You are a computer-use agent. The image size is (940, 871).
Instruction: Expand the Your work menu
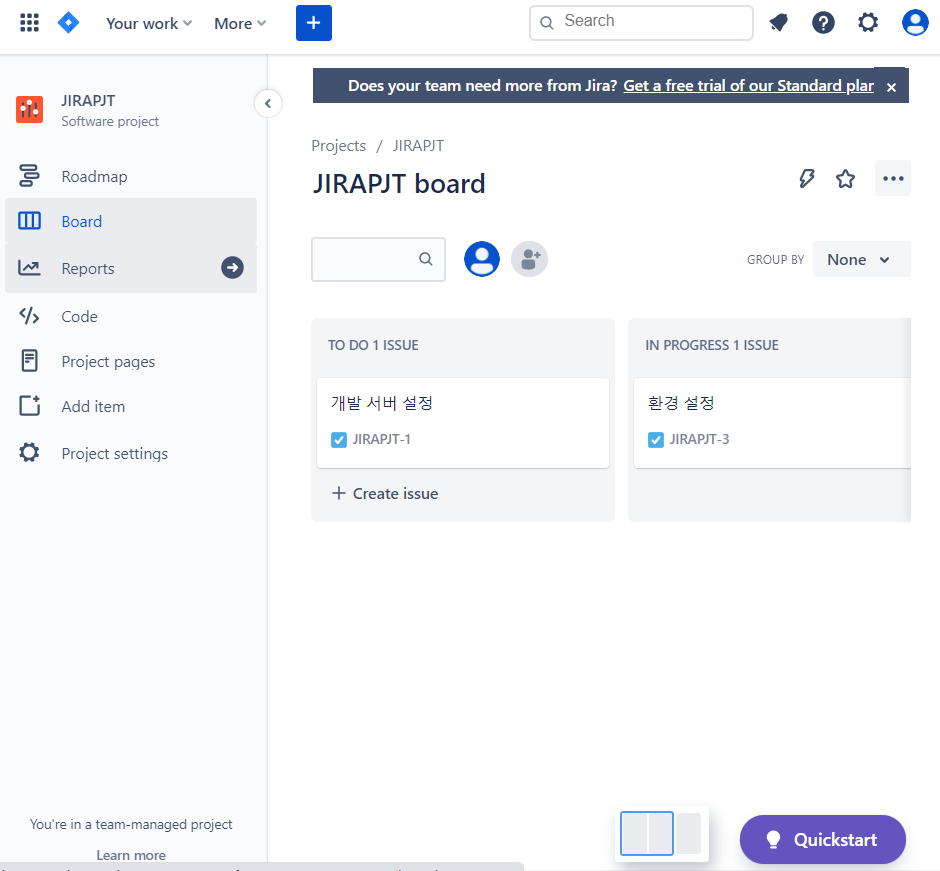149,23
